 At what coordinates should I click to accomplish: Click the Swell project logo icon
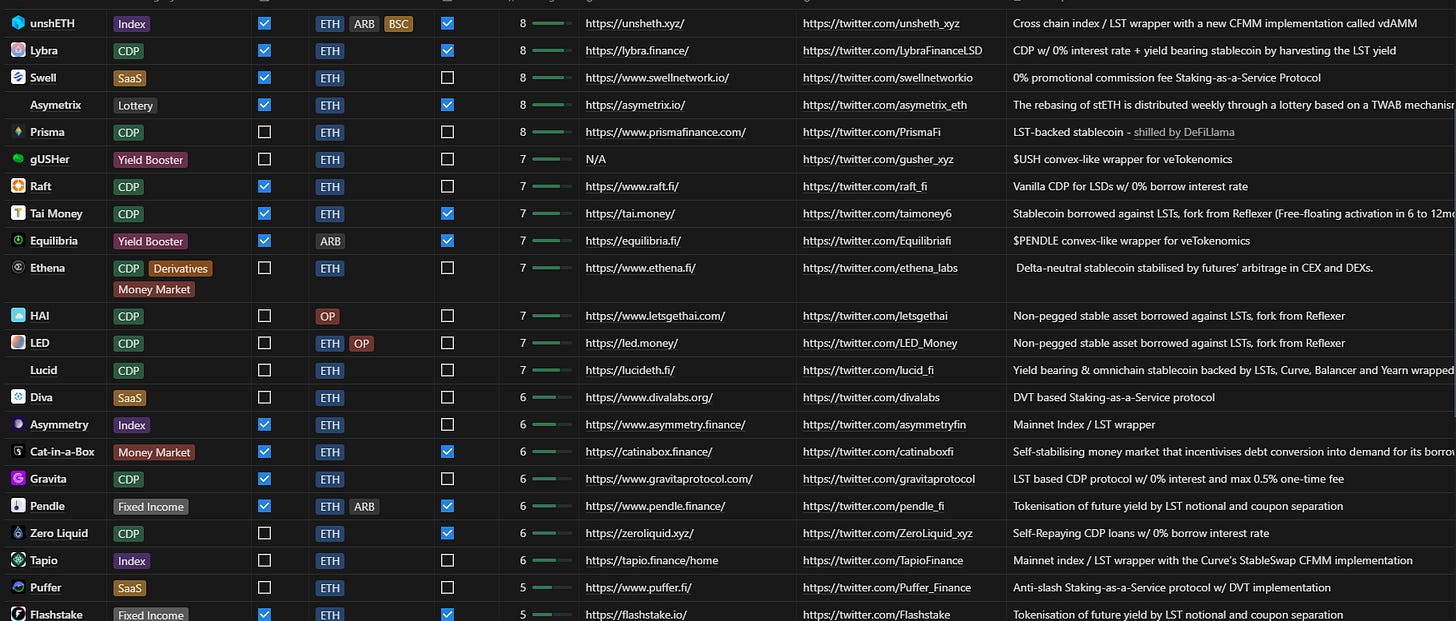click(18, 77)
